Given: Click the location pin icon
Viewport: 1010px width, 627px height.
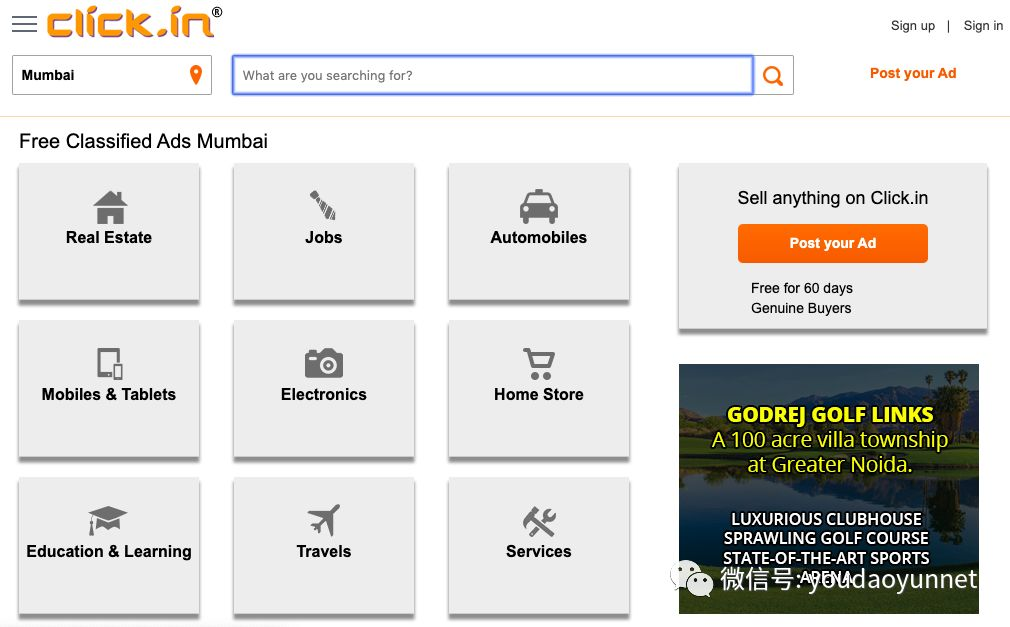Looking at the screenshot, I should (196, 75).
